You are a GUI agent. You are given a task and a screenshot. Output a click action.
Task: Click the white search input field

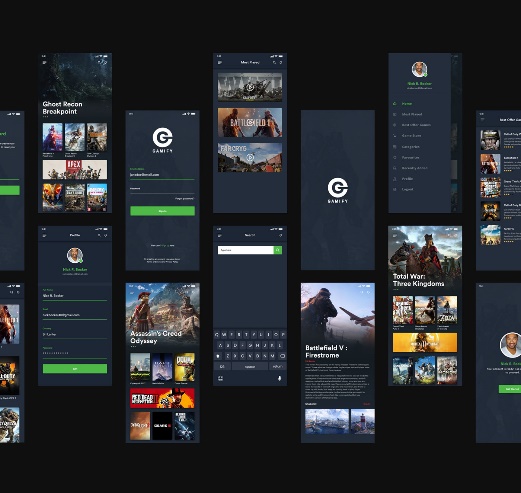pos(246,250)
